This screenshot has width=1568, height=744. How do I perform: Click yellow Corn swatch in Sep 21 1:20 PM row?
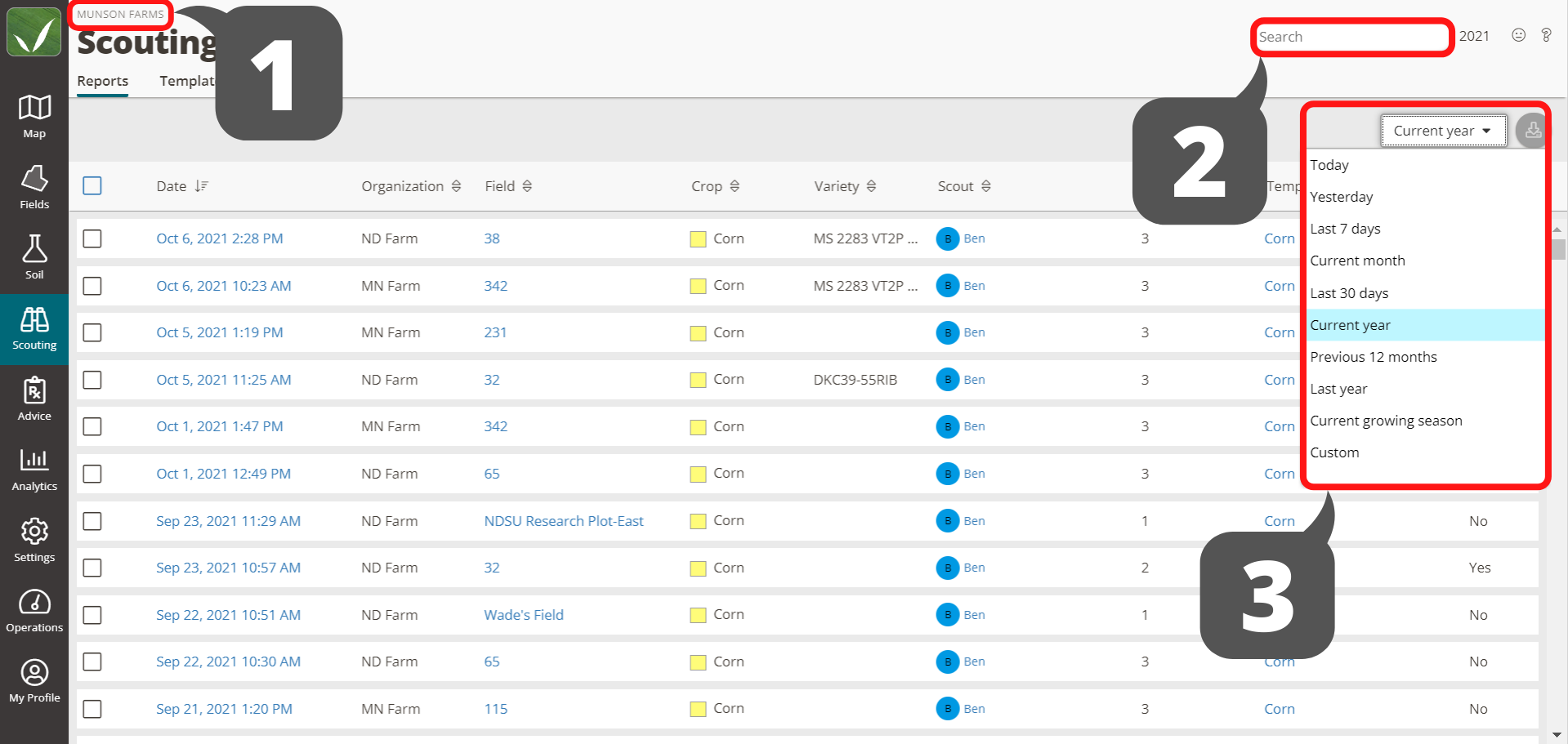pos(698,709)
